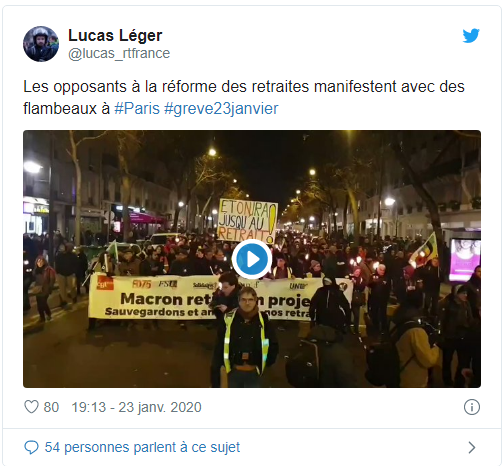Open the Lucas Léger display name
503x466 pixels.
115,35
